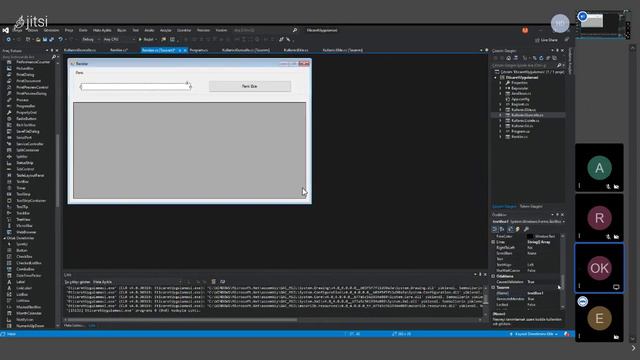Open the Pencere menu
The width and height of the screenshot is (640, 360).
pyautogui.click(x=203, y=30)
